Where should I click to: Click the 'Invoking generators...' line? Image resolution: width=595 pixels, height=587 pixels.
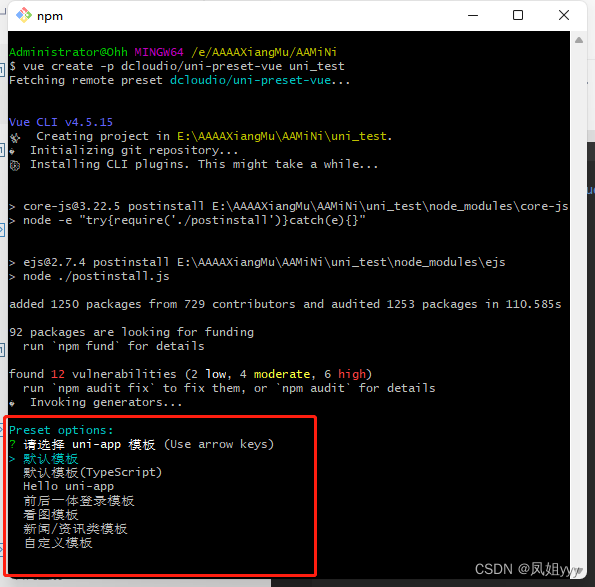pyautogui.click(x=96, y=402)
